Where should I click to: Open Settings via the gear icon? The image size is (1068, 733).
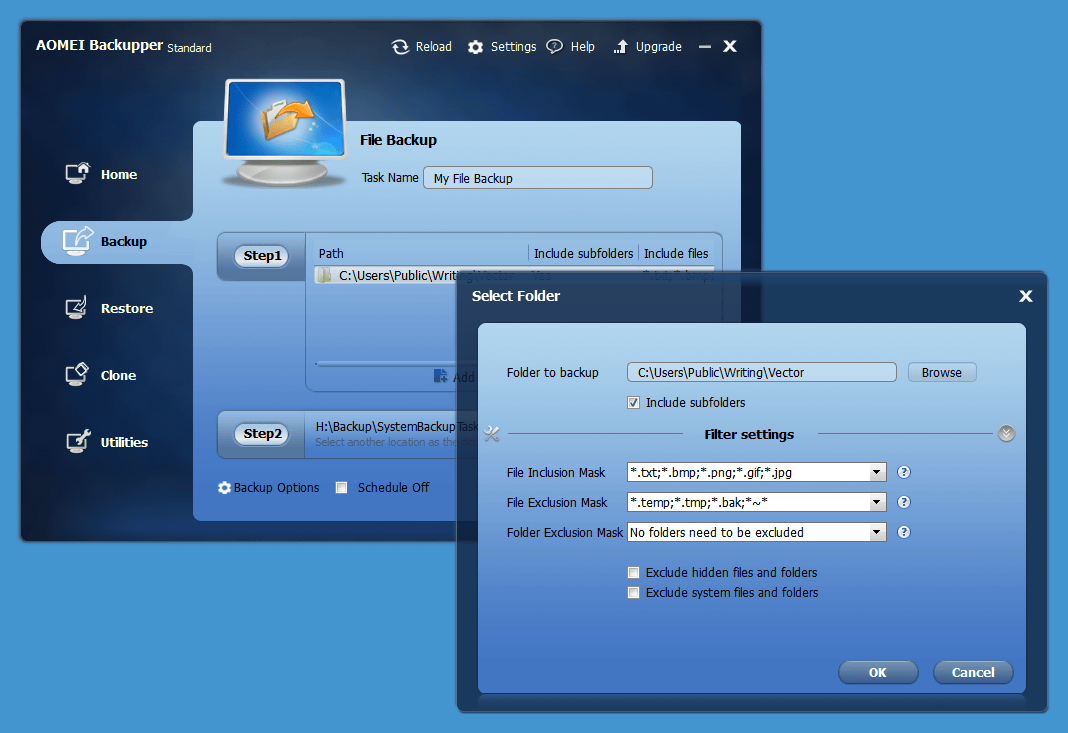[x=475, y=47]
